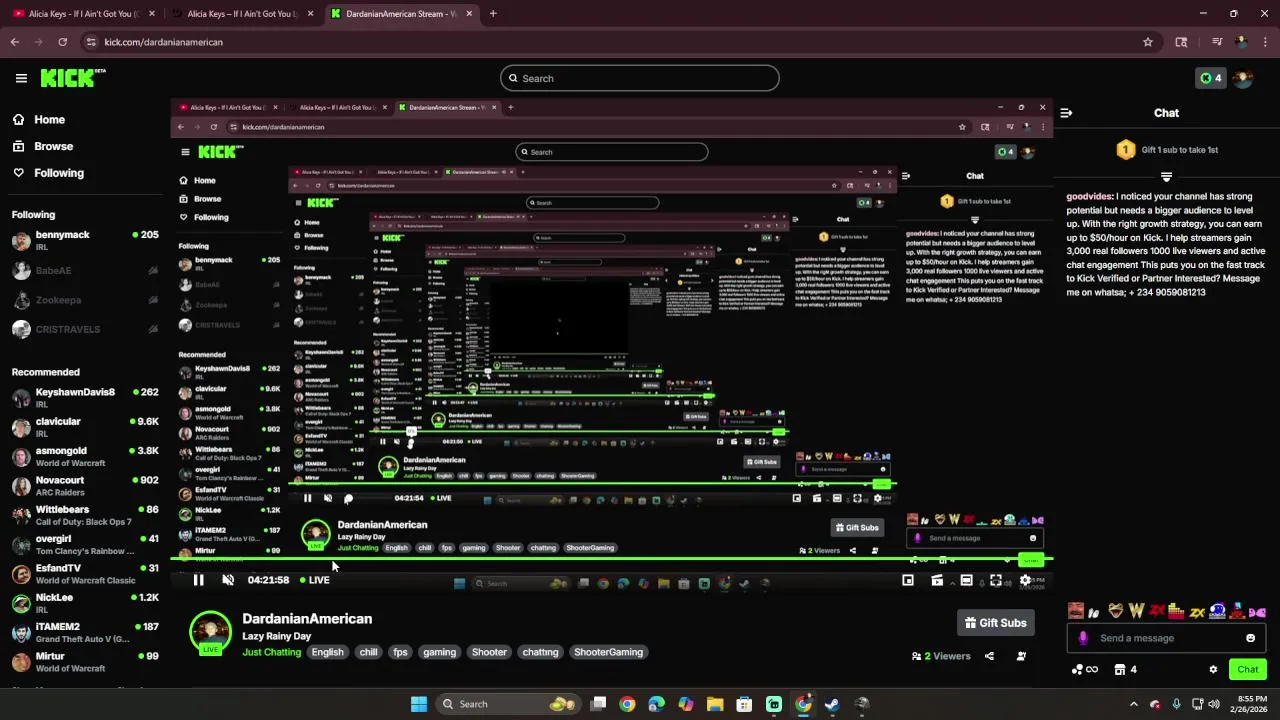1280x720 pixels.
Task: Click the Send a message field
Action: point(1165,638)
